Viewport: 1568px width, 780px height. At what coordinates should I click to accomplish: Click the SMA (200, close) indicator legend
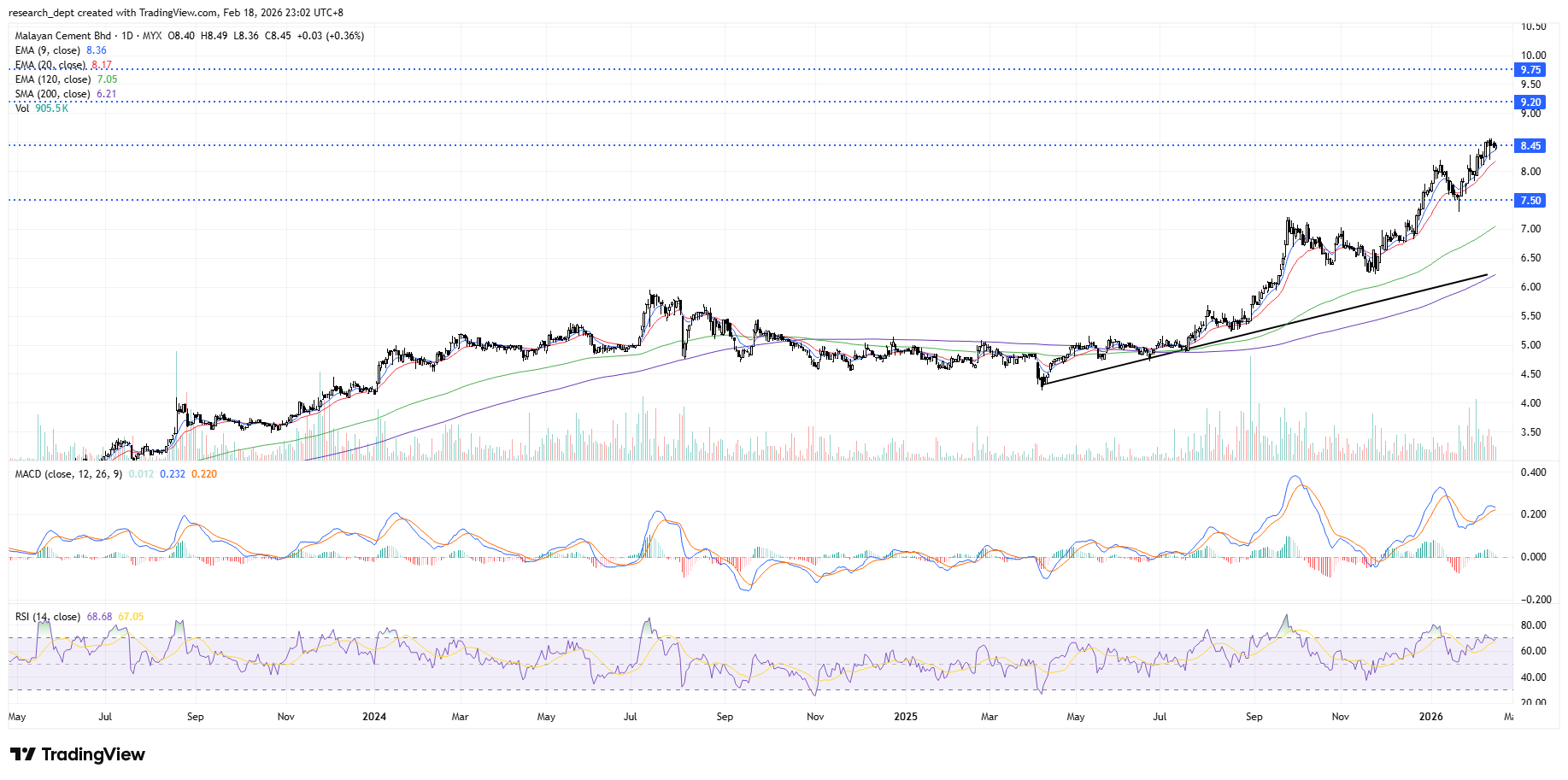pos(53,94)
